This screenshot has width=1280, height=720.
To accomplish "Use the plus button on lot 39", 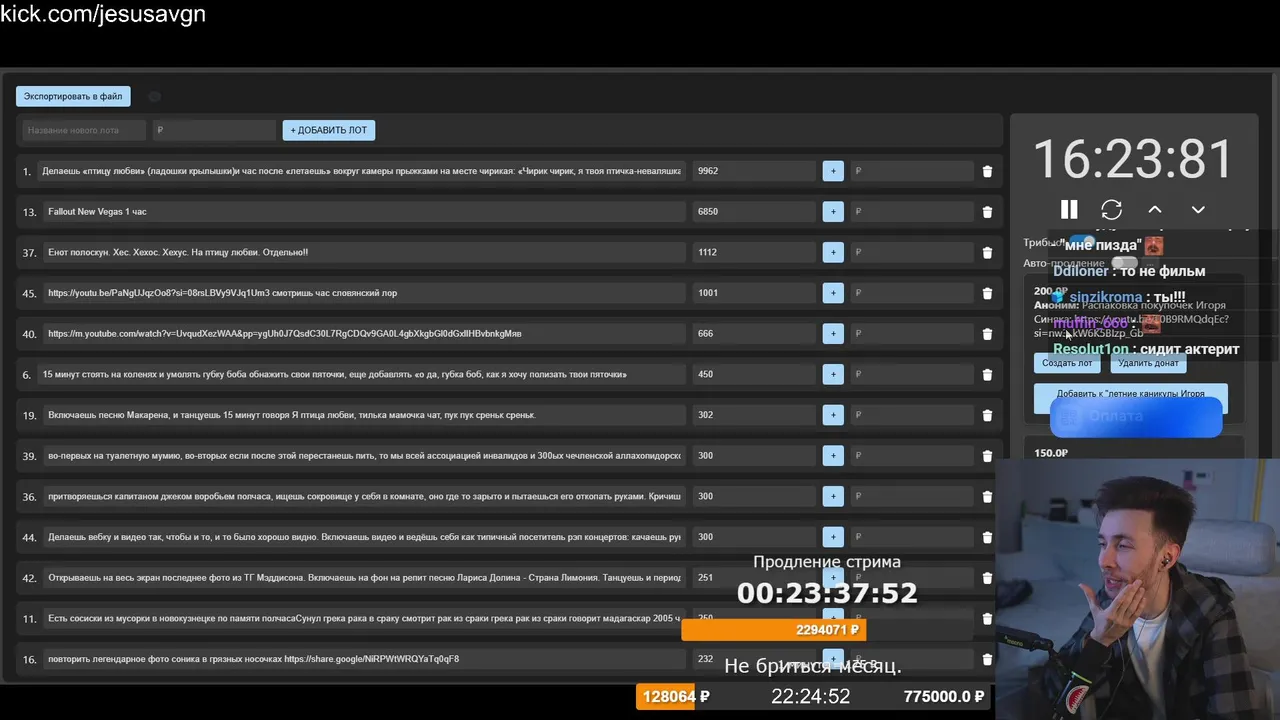I will click(x=833, y=456).
